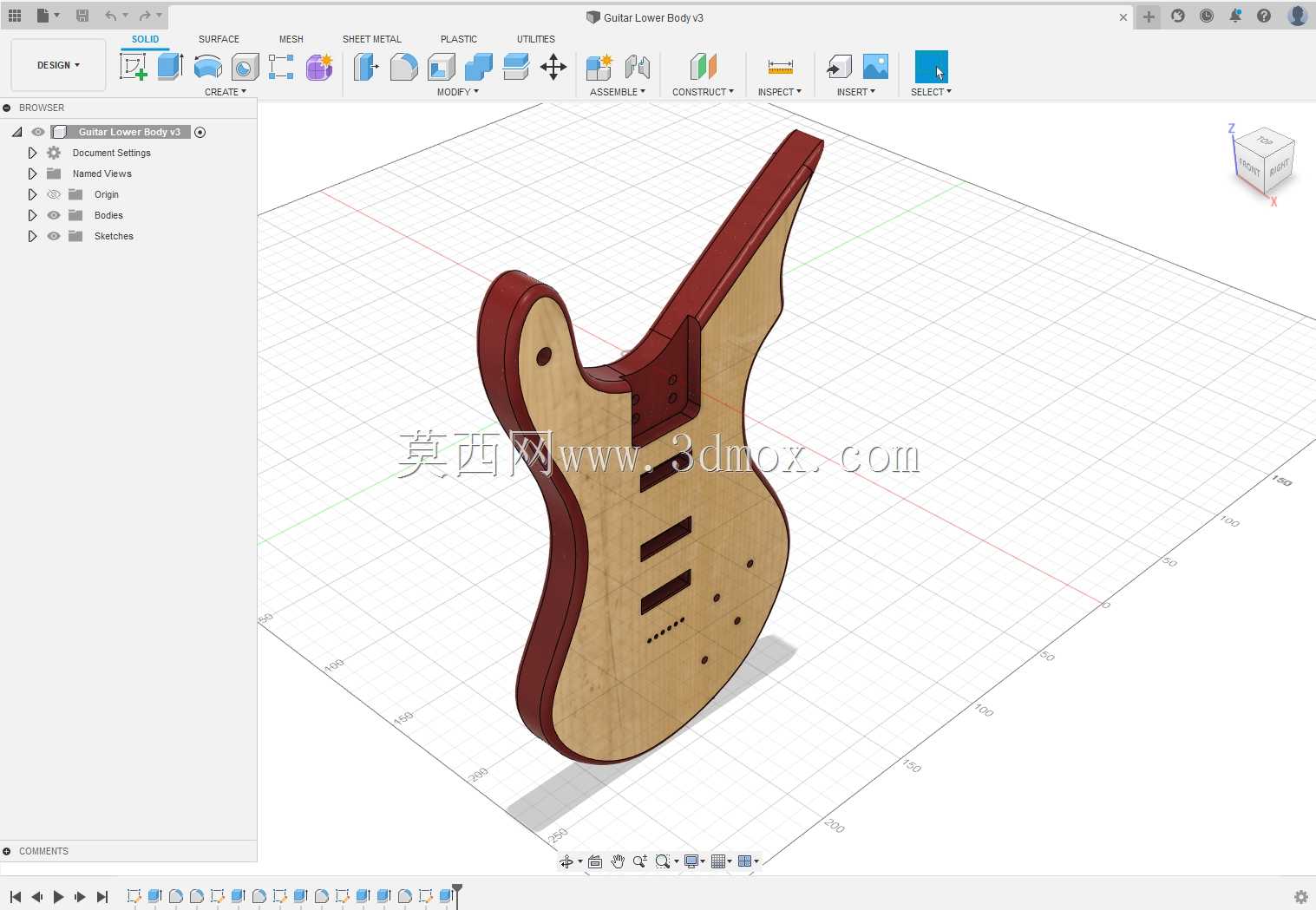Click the Zoom magnifier tool
Image resolution: width=1316 pixels, height=910 pixels.
640,861
